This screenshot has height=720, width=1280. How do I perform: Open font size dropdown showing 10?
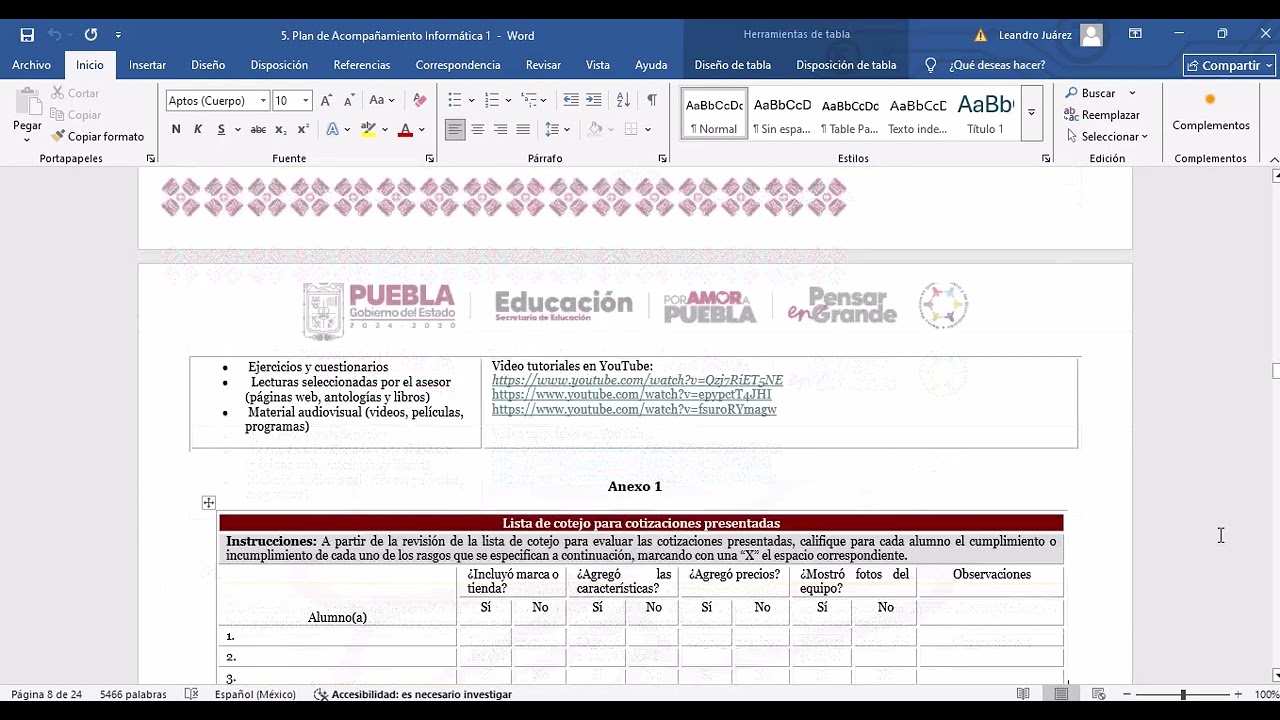click(x=306, y=101)
